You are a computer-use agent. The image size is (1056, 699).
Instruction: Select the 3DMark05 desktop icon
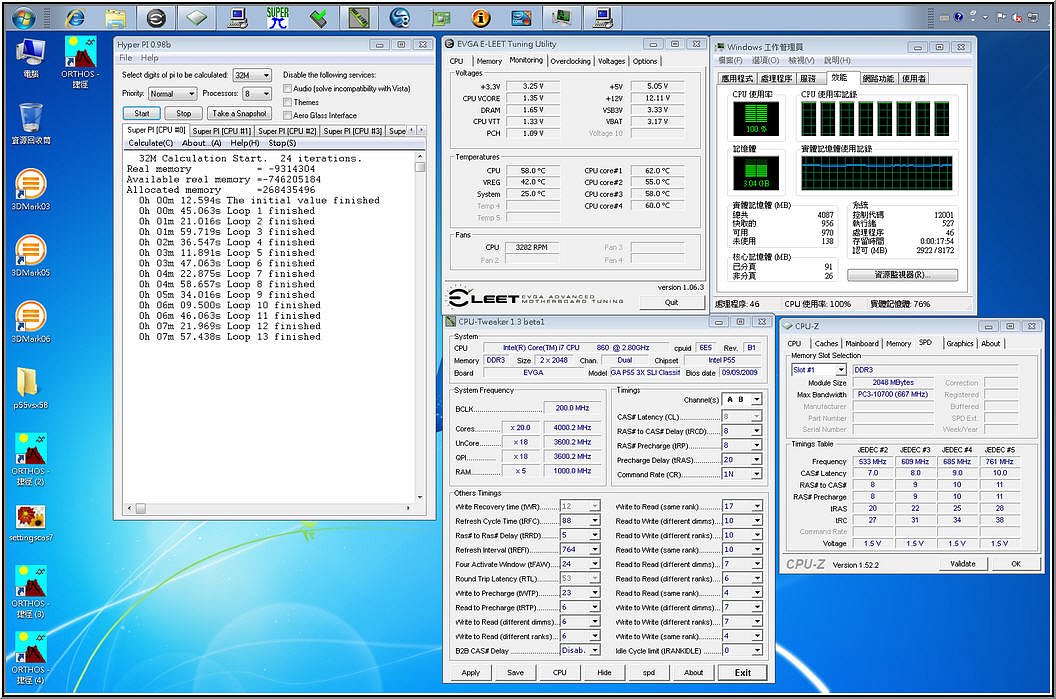click(30, 255)
